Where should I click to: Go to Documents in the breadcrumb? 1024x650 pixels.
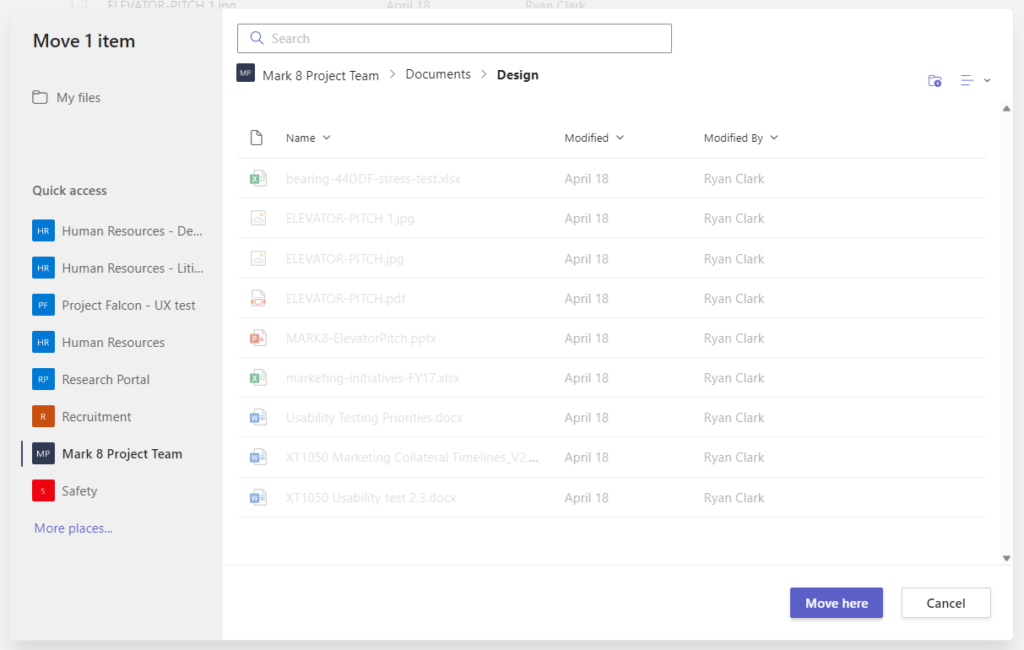point(438,74)
